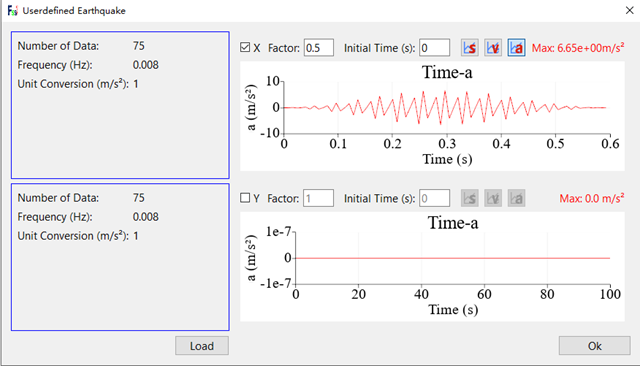This screenshot has height=366, width=640.
Task: Select top panel Unit Conversion label
Action: tap(73, 84)
